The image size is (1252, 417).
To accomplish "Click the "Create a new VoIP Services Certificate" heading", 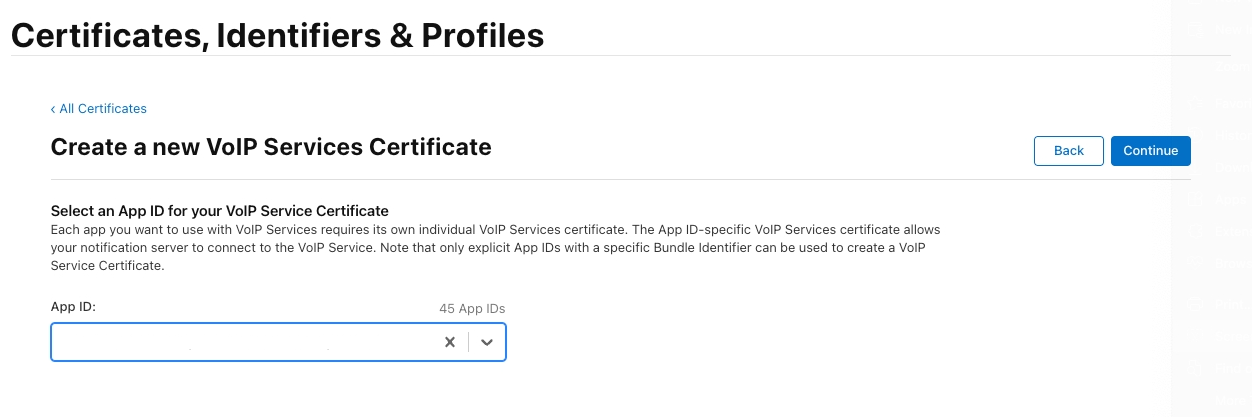I will coord(270,147).
